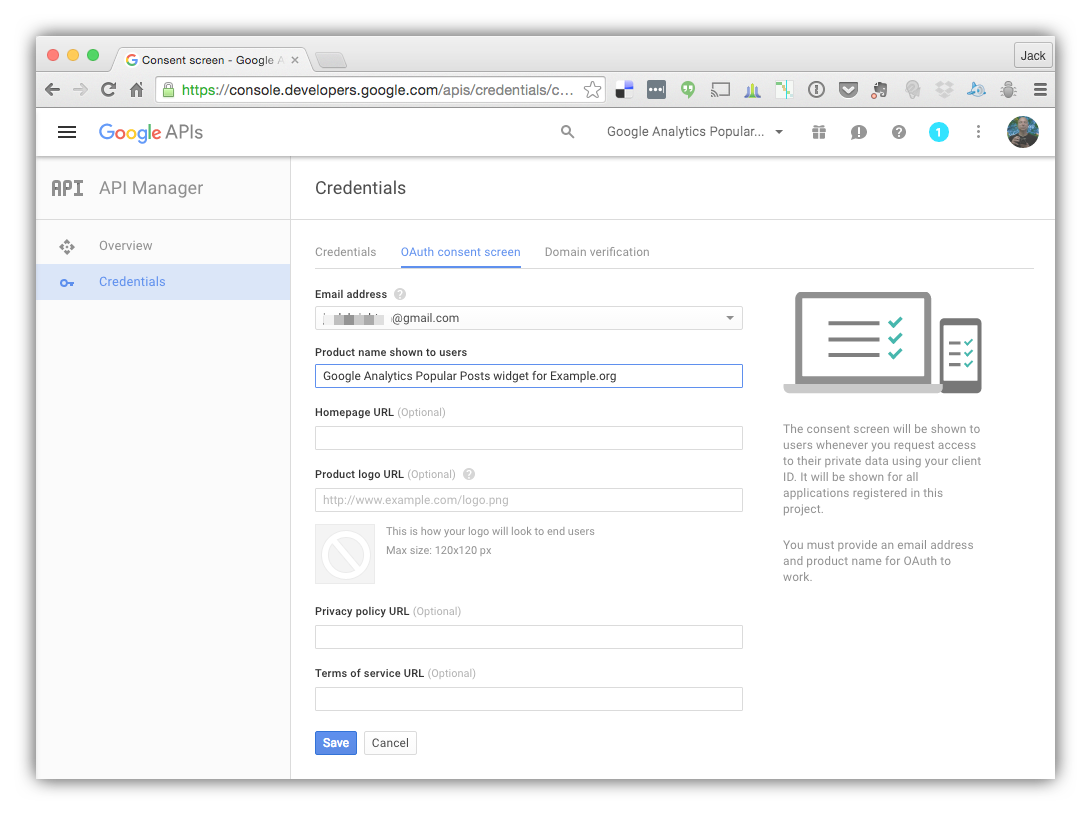
Task: Switch to the Credentials tab
Action: (x=345, y=252)
